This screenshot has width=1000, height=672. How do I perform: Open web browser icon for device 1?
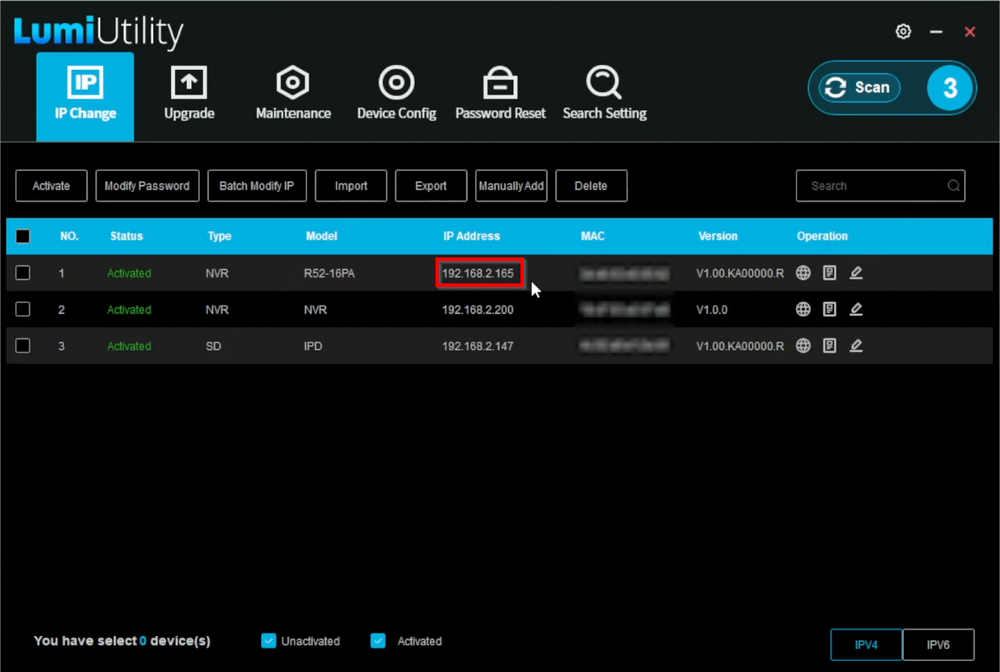coord(803,273)
